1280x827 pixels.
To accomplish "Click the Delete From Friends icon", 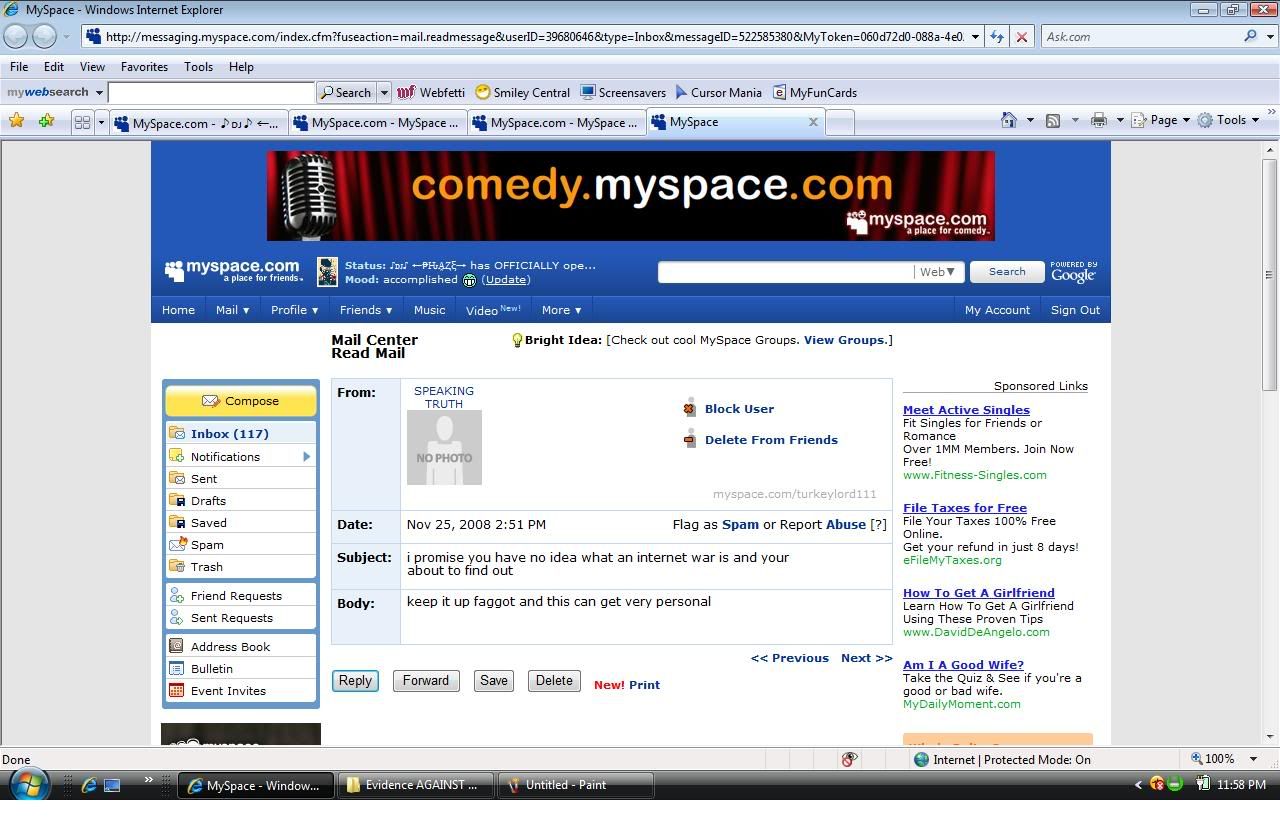I will pos(689,439).
